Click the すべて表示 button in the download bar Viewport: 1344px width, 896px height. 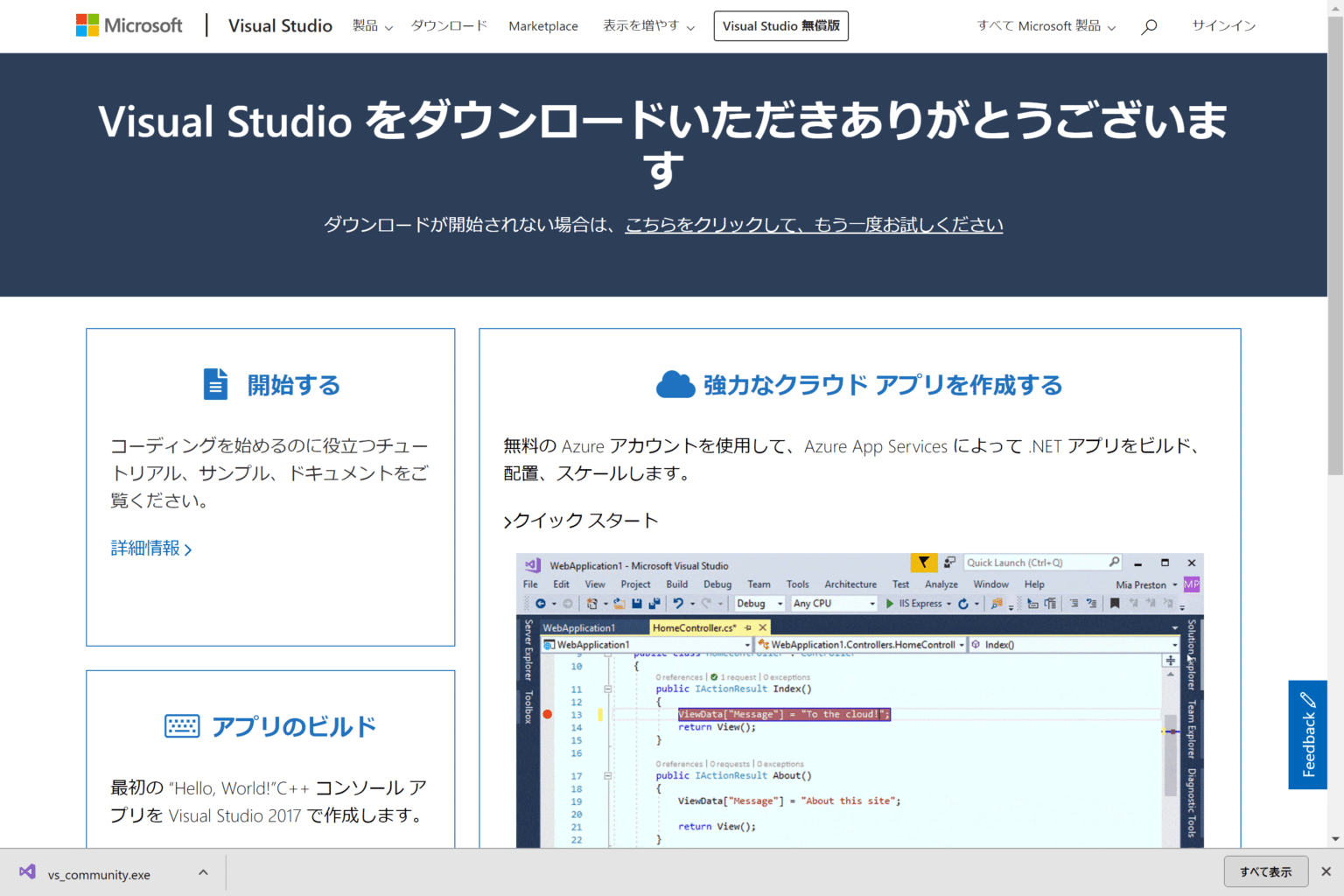point(1266,871)
